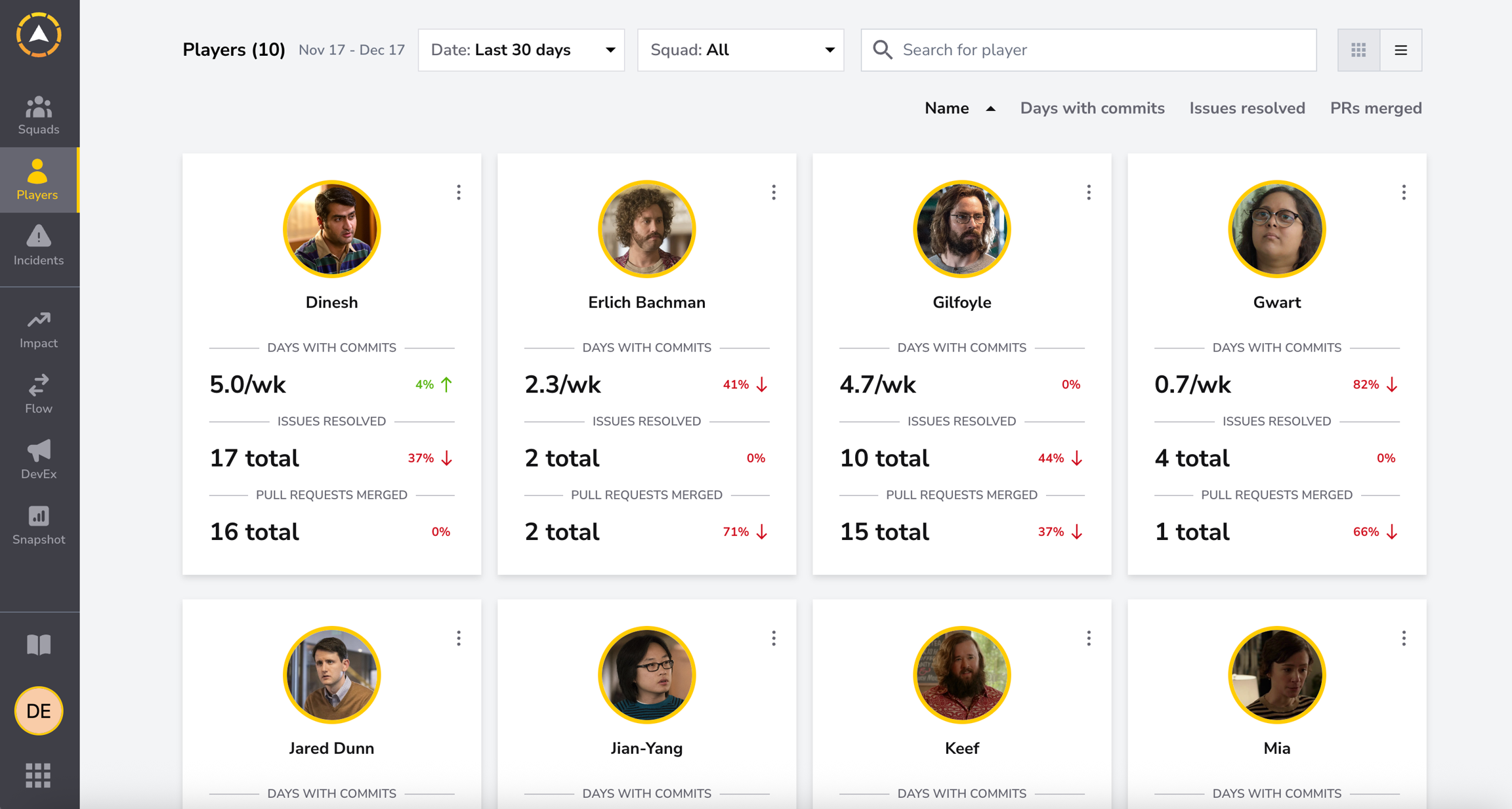Click Gwart's profile photo
Viewport: 1512px width, 809px height.
1277,229
